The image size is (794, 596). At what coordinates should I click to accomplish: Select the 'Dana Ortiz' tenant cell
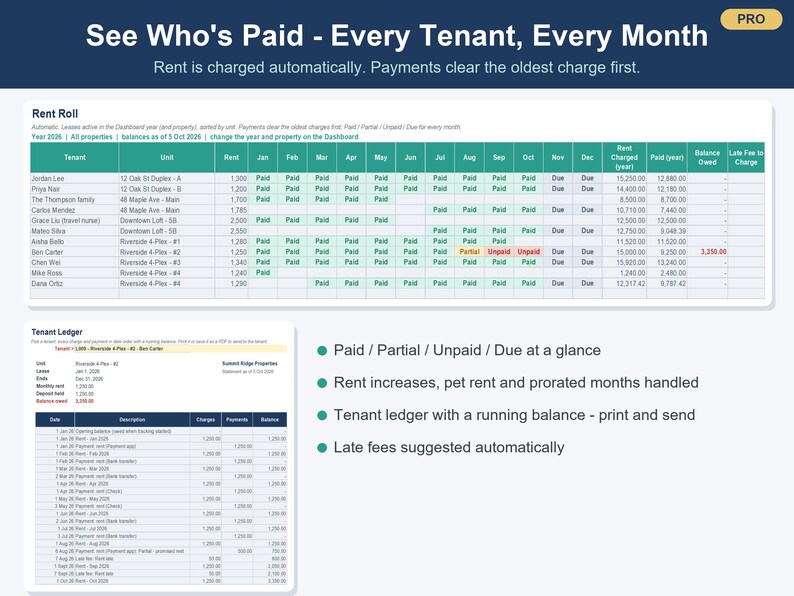74,284
